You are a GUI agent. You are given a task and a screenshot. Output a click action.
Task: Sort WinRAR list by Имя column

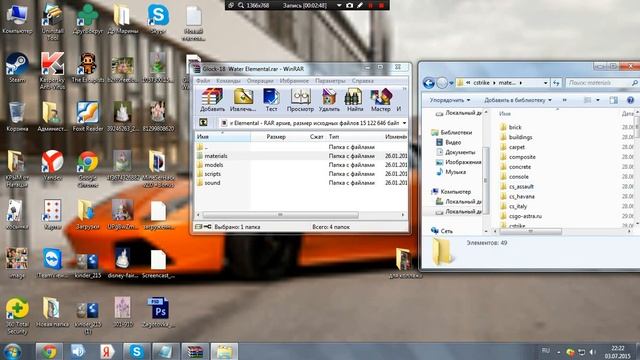coord(223,137)
